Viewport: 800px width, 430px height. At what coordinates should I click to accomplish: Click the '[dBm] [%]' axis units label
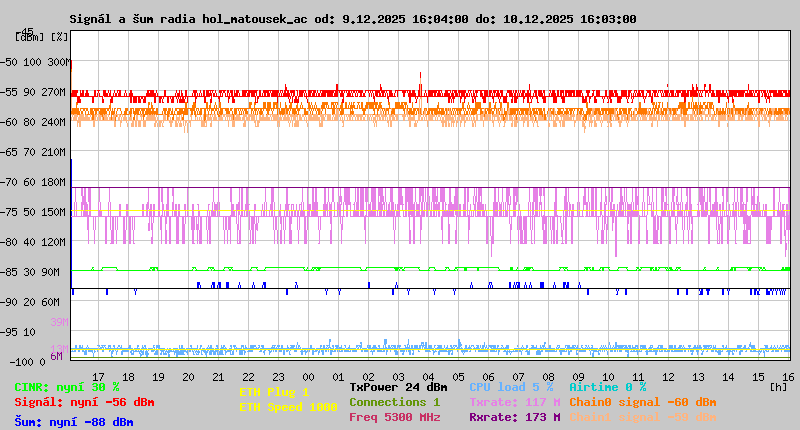coord(41,37)
